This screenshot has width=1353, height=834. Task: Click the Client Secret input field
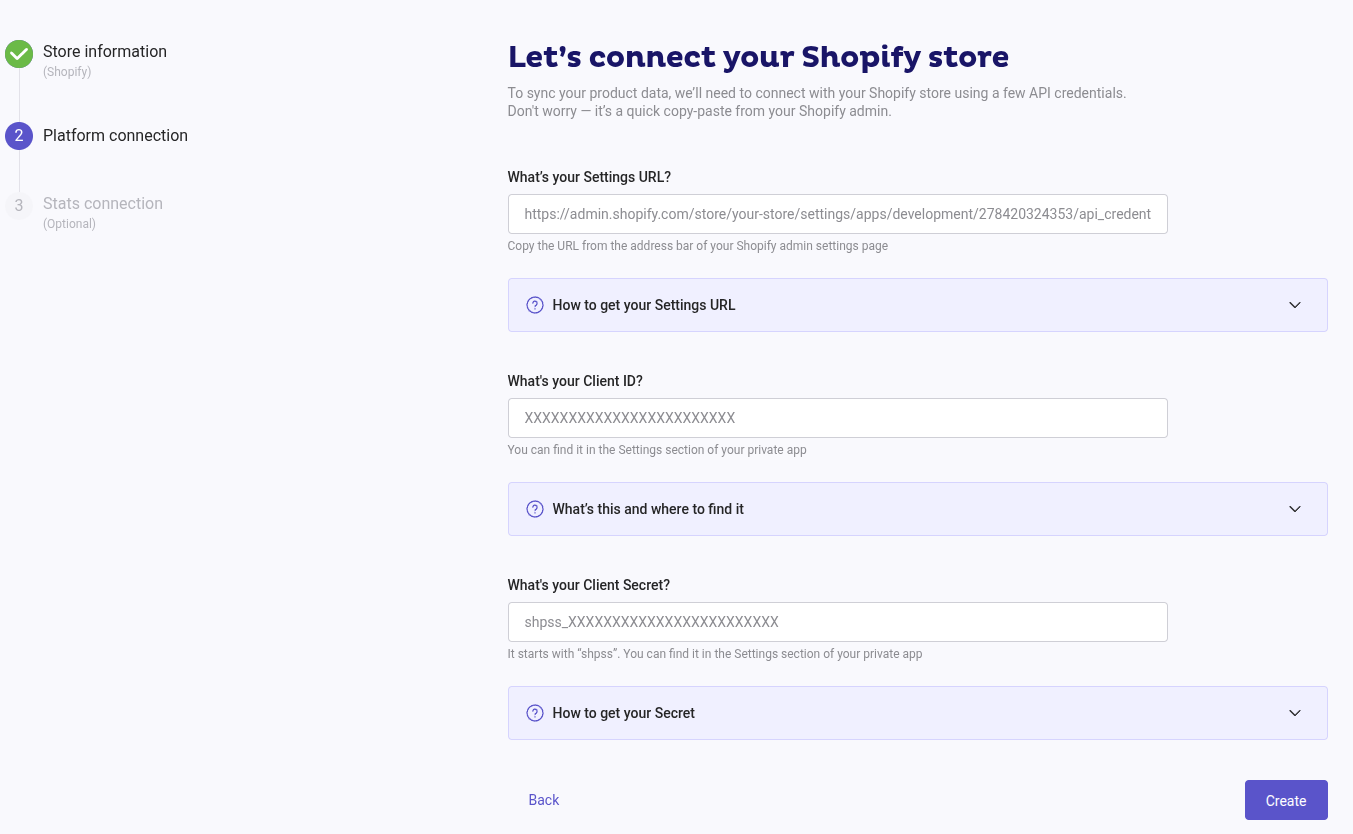(838, 621)
